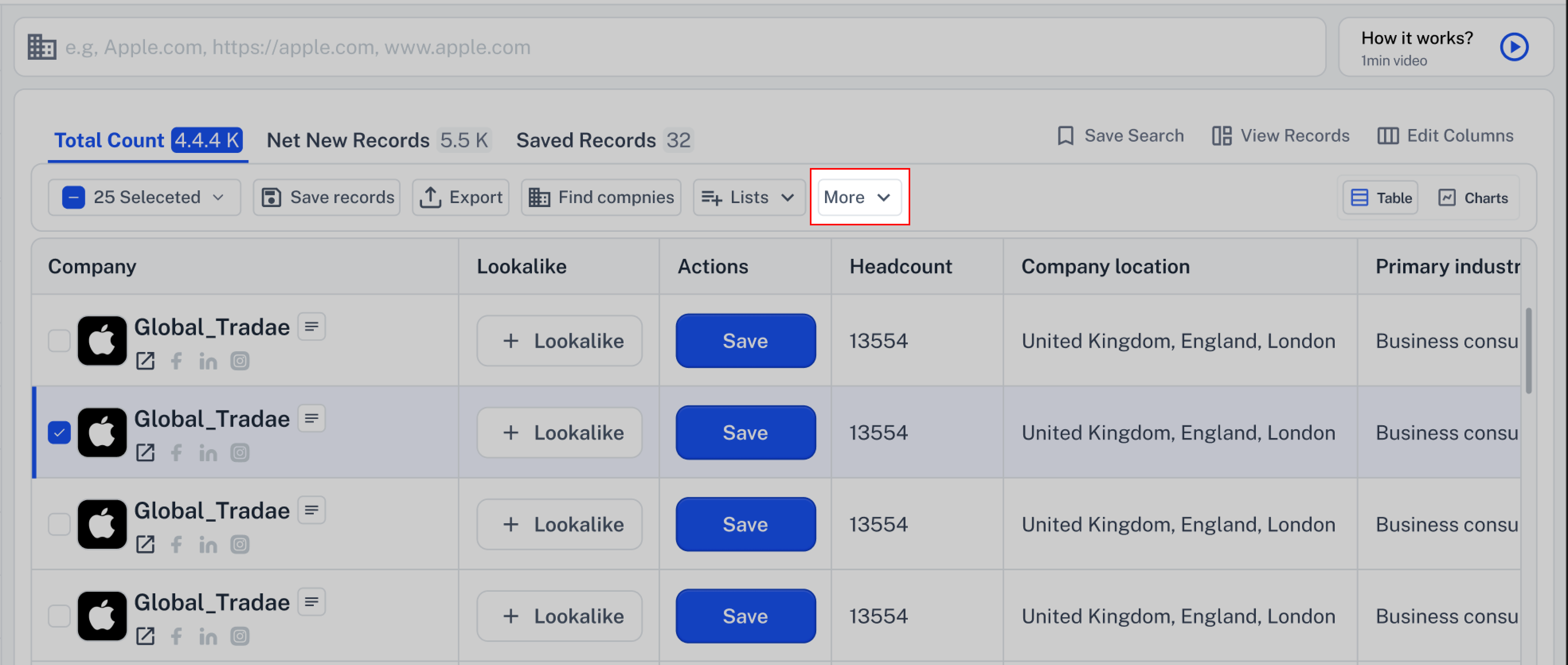Expand the 25 Selected dropdown chevron
The image size is (1568, 665).
coord(219,197)
